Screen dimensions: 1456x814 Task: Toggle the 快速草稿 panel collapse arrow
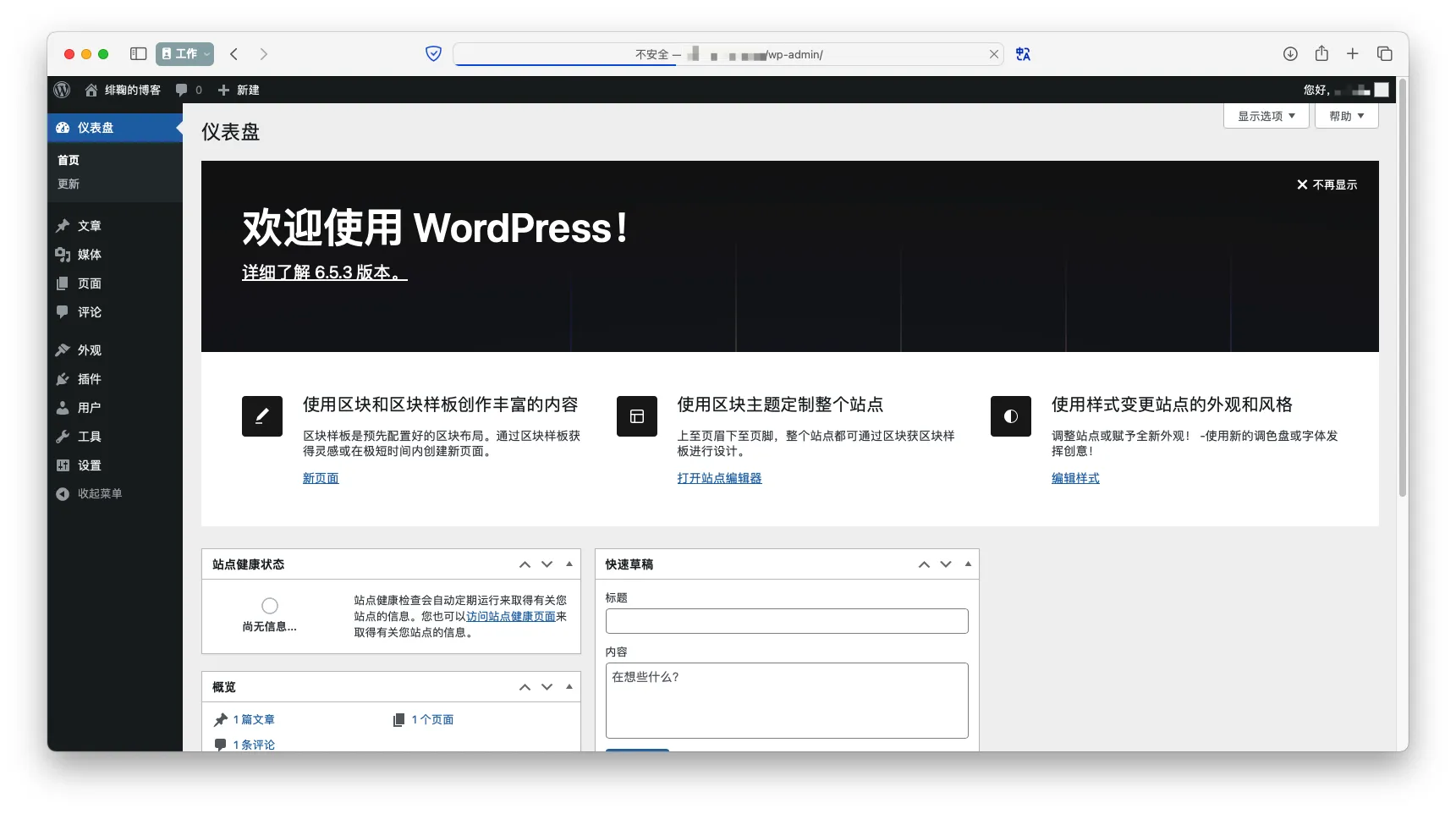click(968, 564)
